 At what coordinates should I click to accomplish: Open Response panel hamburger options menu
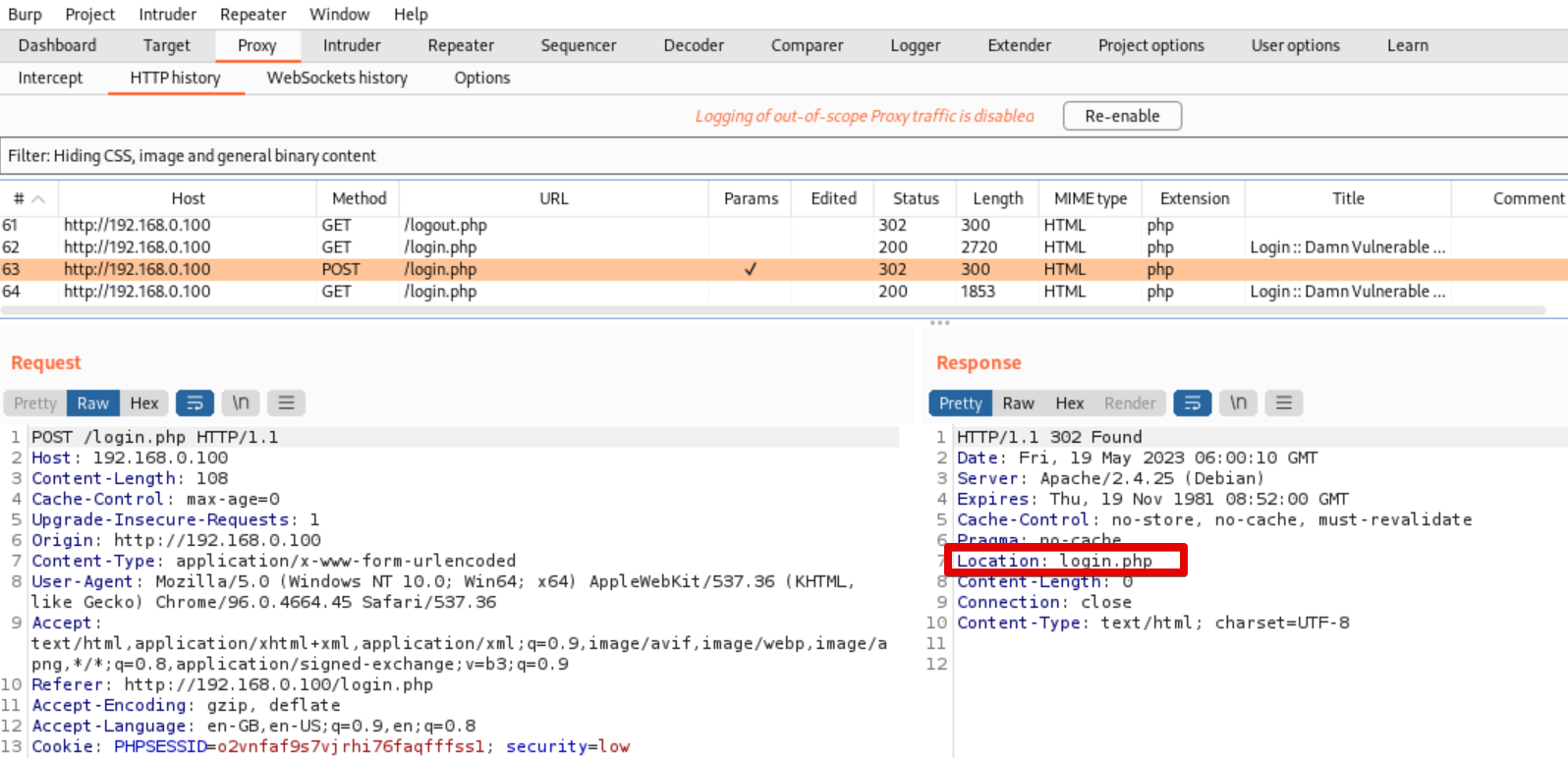(x=1283, y=403)
